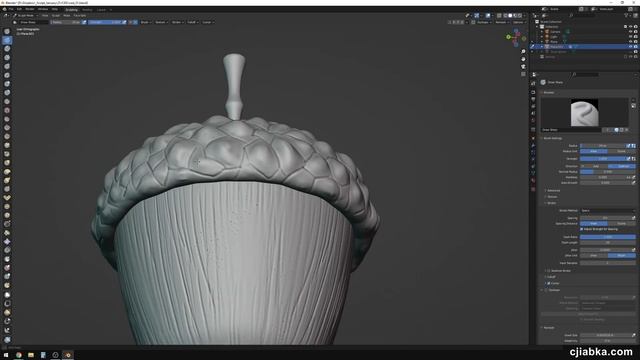Select the Pinch brush tool
Screen dimensions: 640x360
click(x=7, y=154)
